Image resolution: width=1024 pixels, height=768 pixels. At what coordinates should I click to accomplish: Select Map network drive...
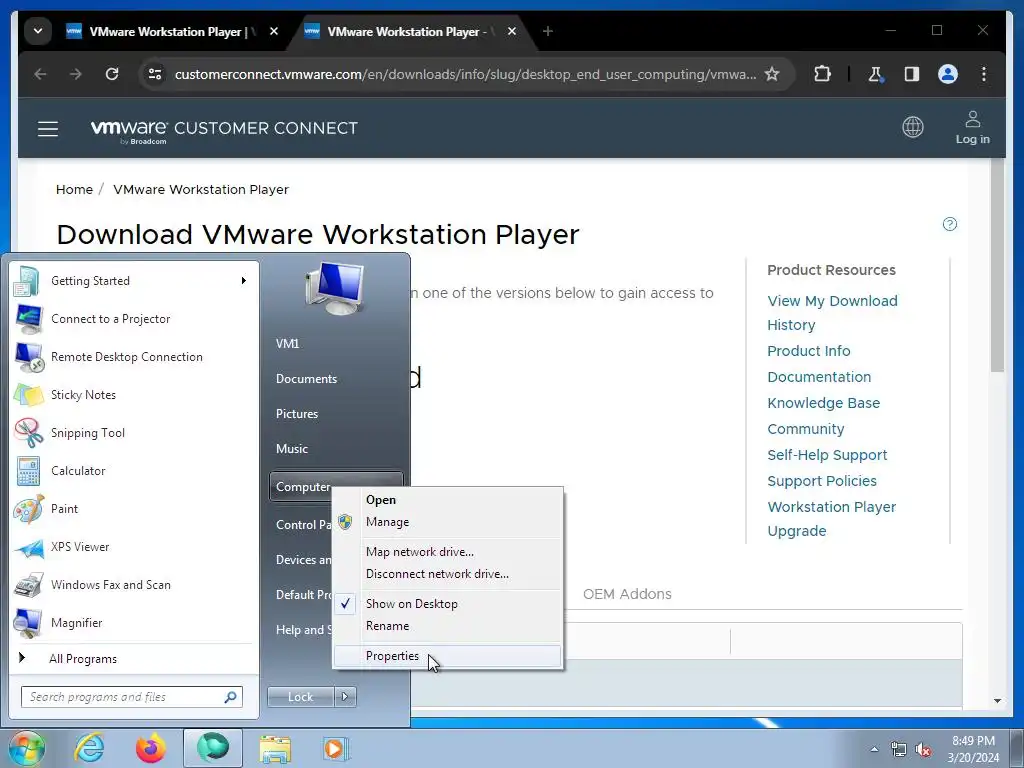447,552
